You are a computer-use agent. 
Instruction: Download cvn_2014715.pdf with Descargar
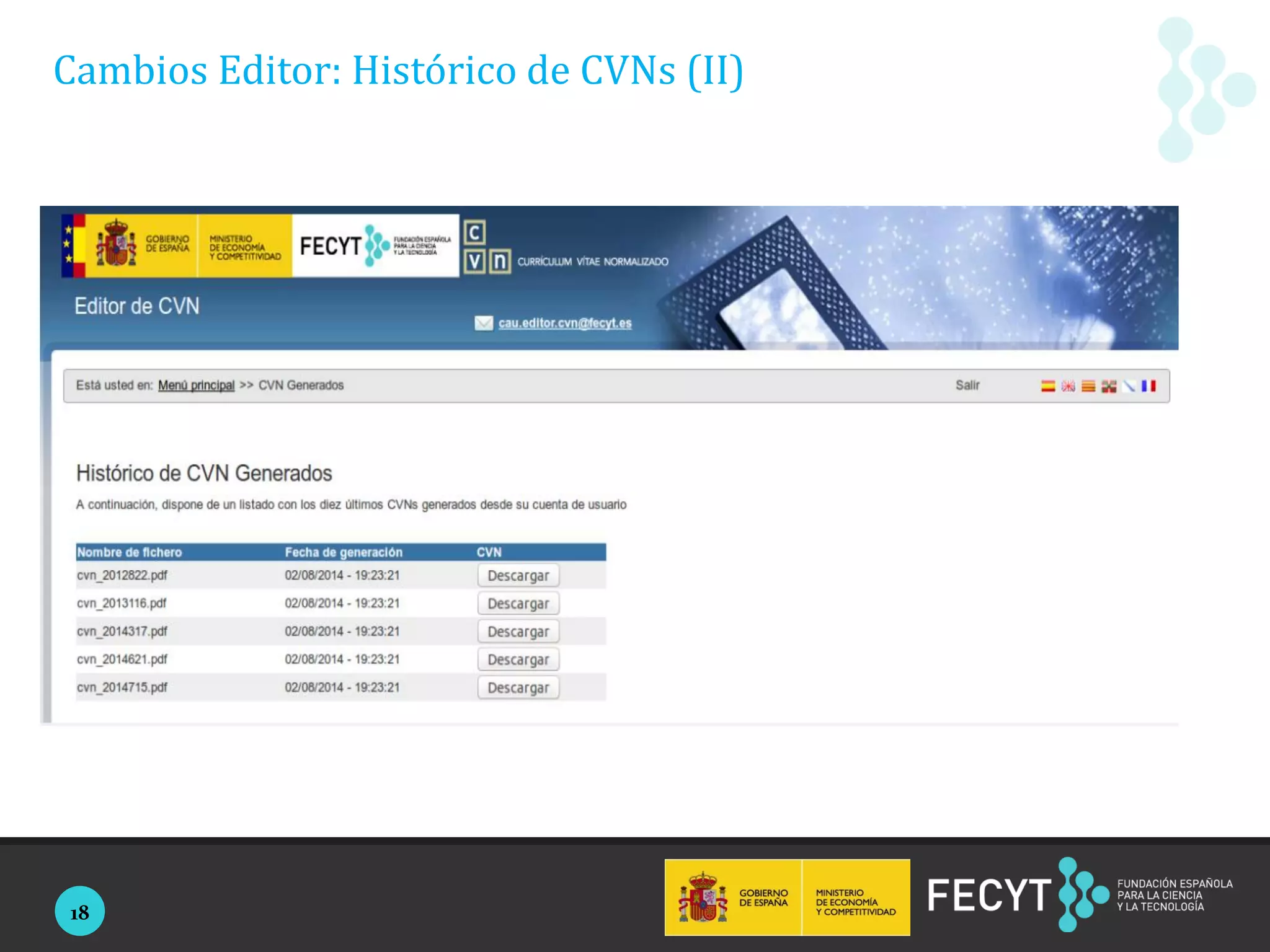click(518, 687)
